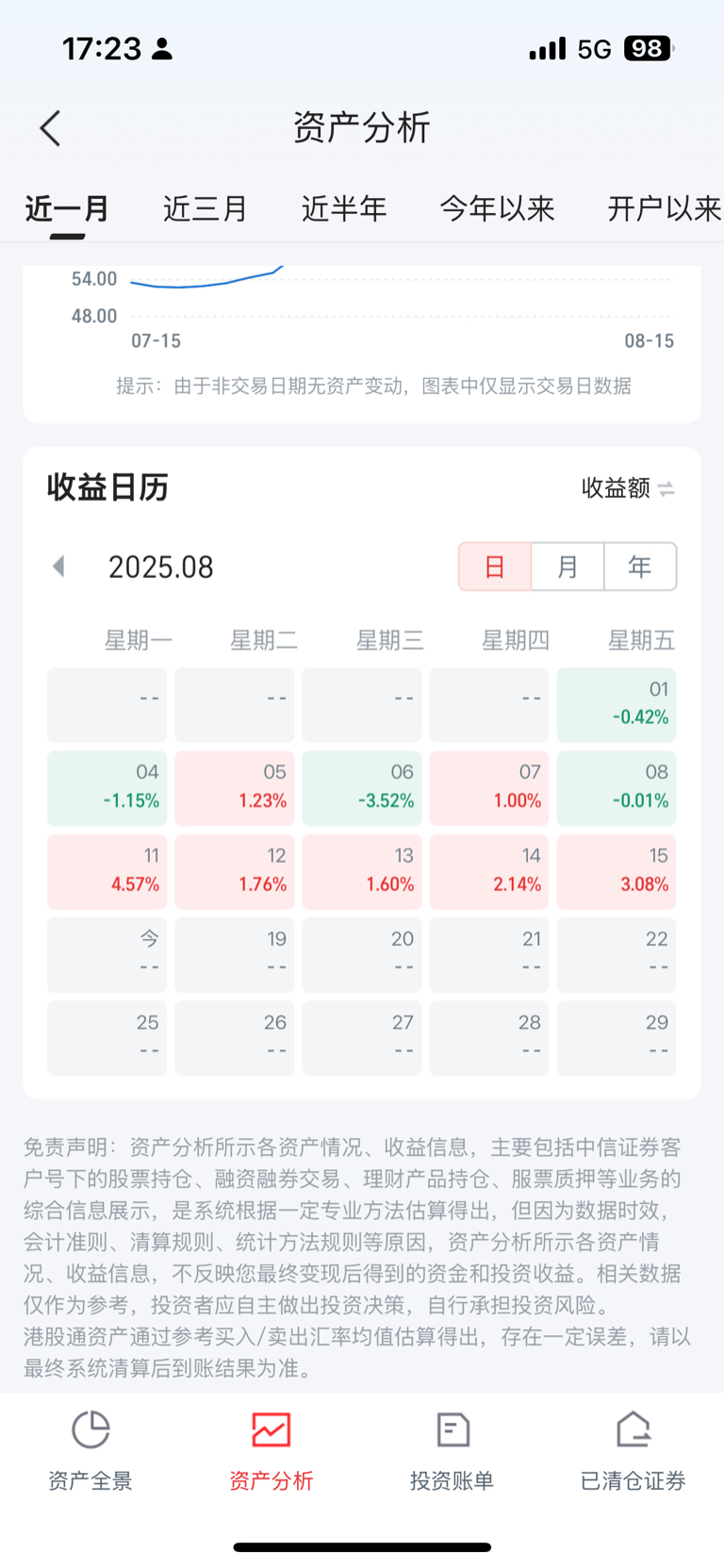
Task: Tap the 收益额 swap arrows icon
Action: 666,488
